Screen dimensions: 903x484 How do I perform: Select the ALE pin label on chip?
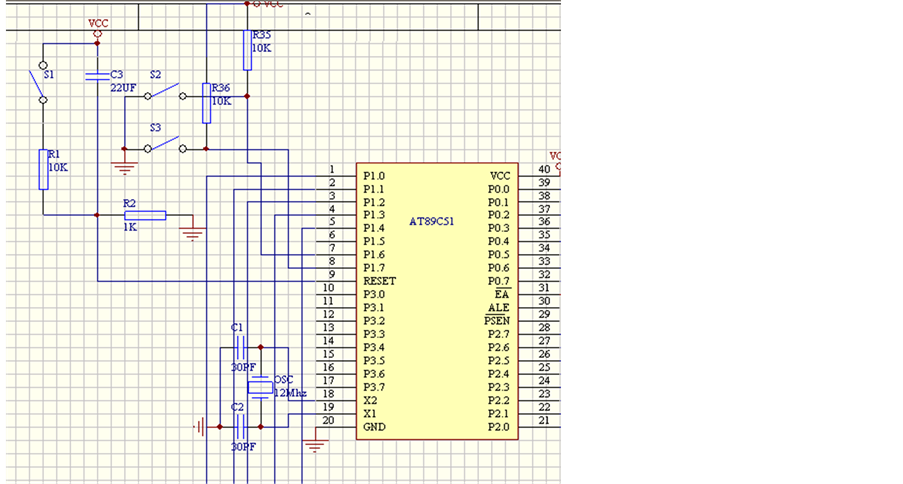[x=498, y=308]
